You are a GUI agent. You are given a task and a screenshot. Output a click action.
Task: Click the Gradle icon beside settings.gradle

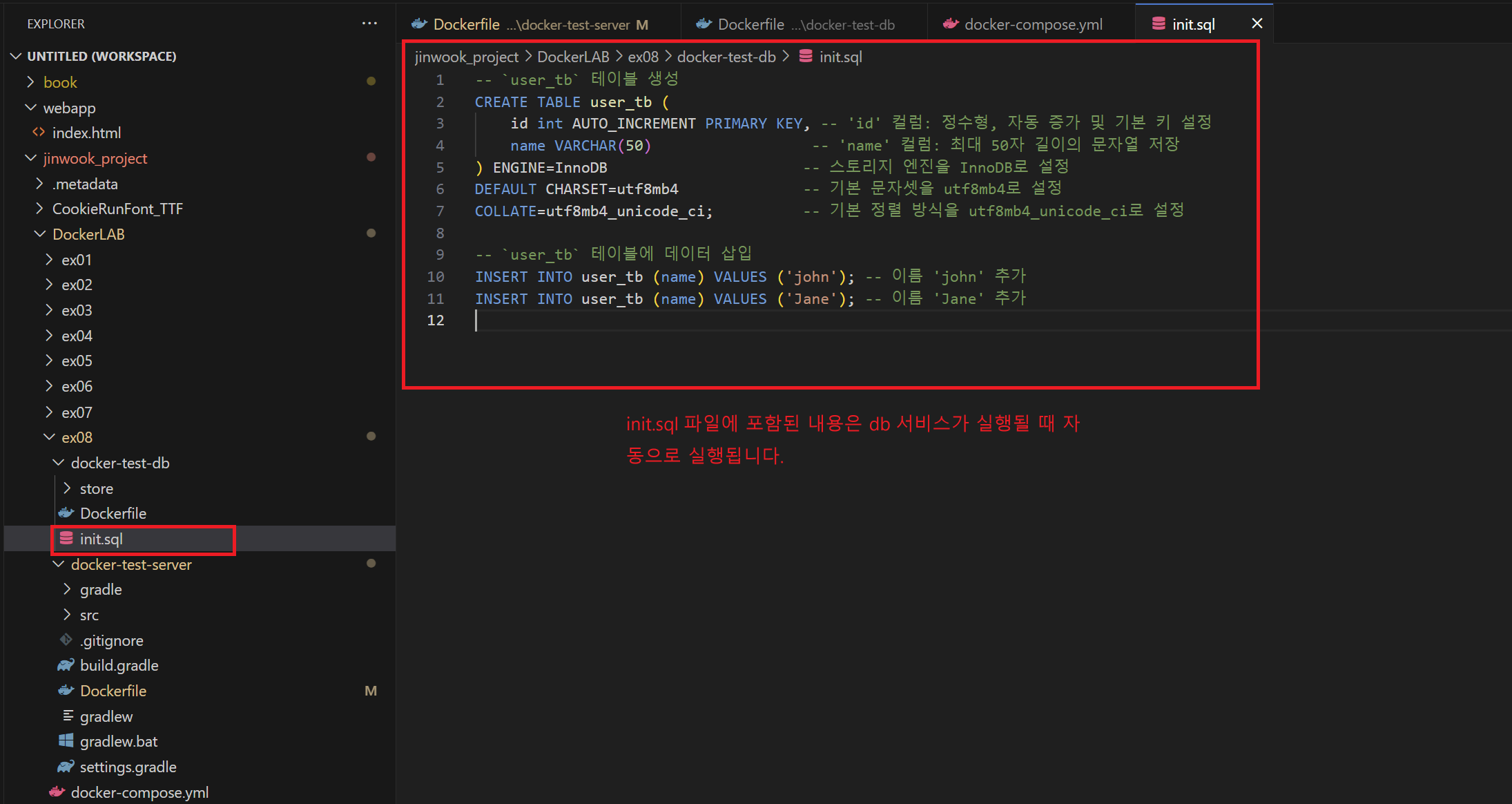[x=66, y=767]
